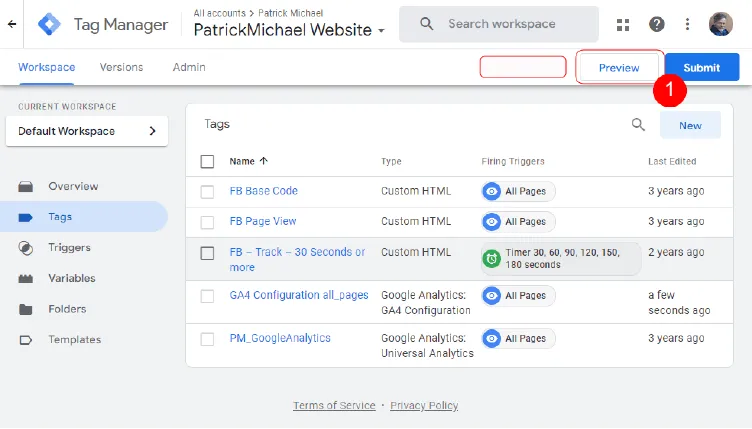752x429 pixels.
Task: Tick the FB Base Code checkbox
Action: tap(208, 191)
